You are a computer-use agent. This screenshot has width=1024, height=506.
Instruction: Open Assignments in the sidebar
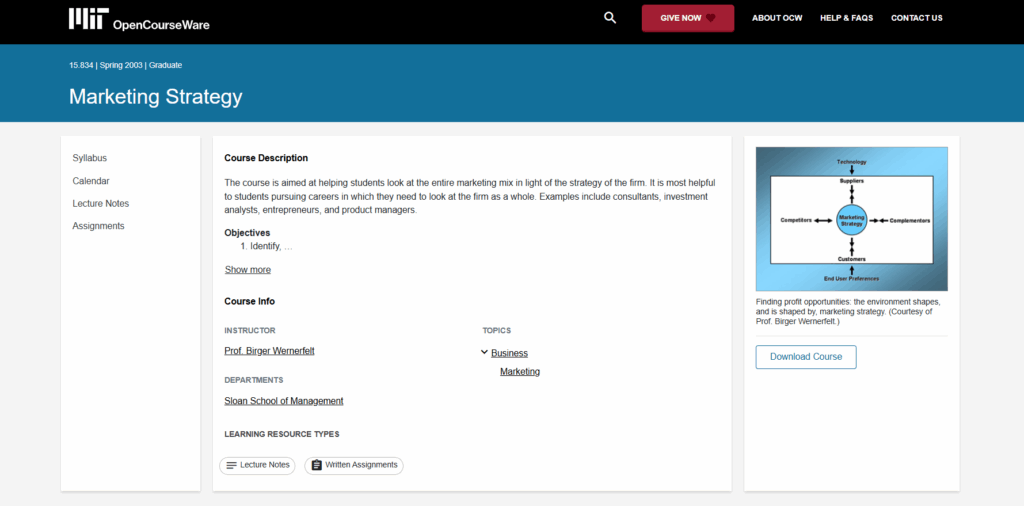[98, 226]
